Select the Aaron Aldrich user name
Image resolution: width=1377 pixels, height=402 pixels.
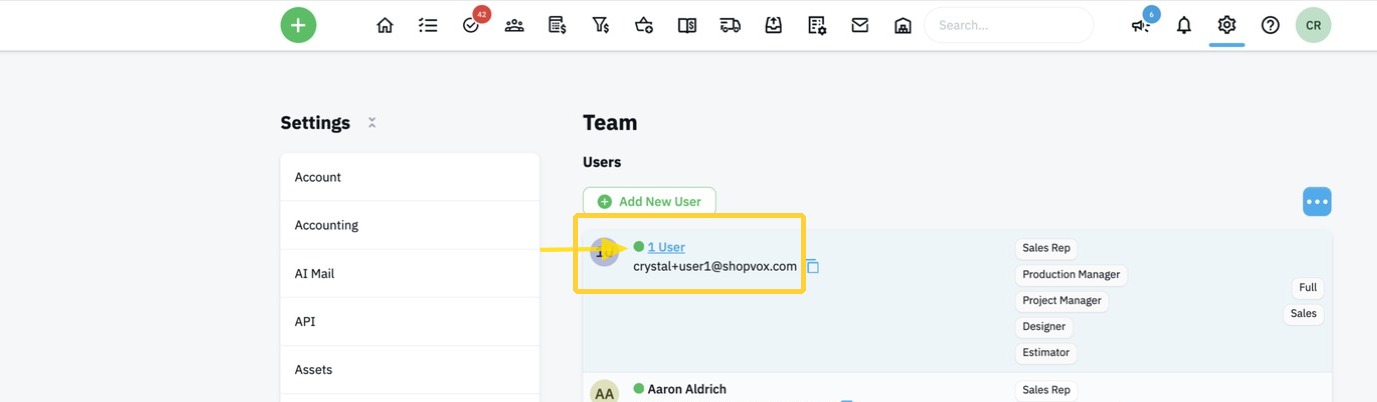point(687,389)
